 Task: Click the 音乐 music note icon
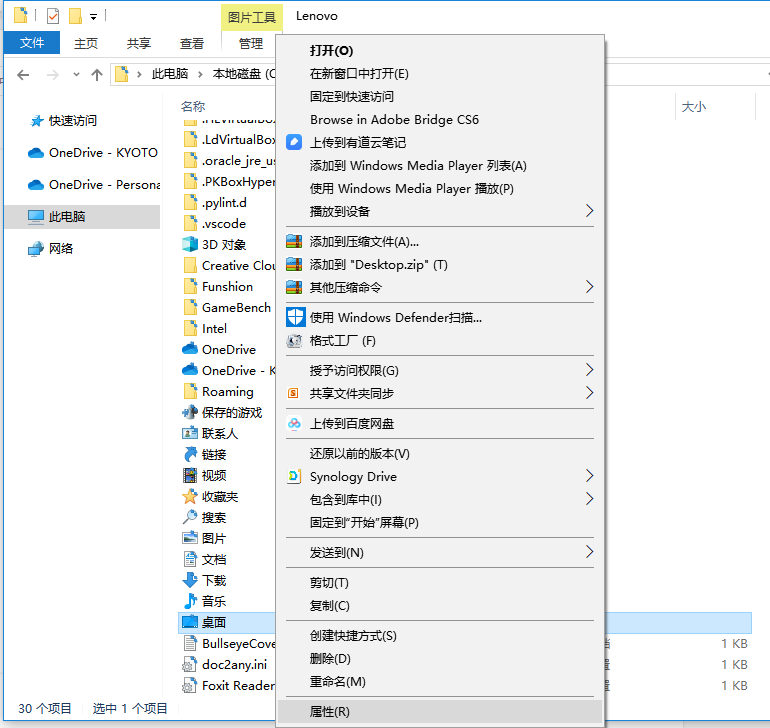pyautogui.click(x=190, y=601)
